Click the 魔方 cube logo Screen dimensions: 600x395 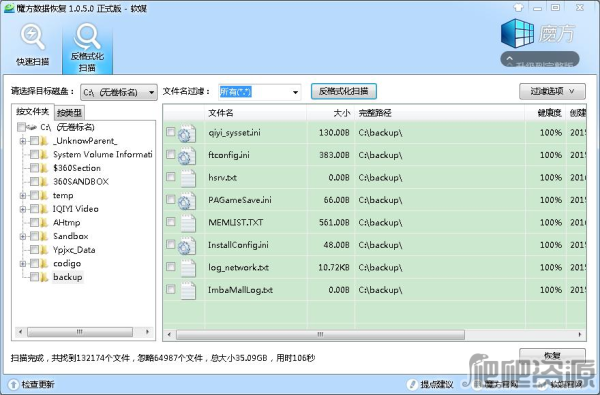pos(517,33)
